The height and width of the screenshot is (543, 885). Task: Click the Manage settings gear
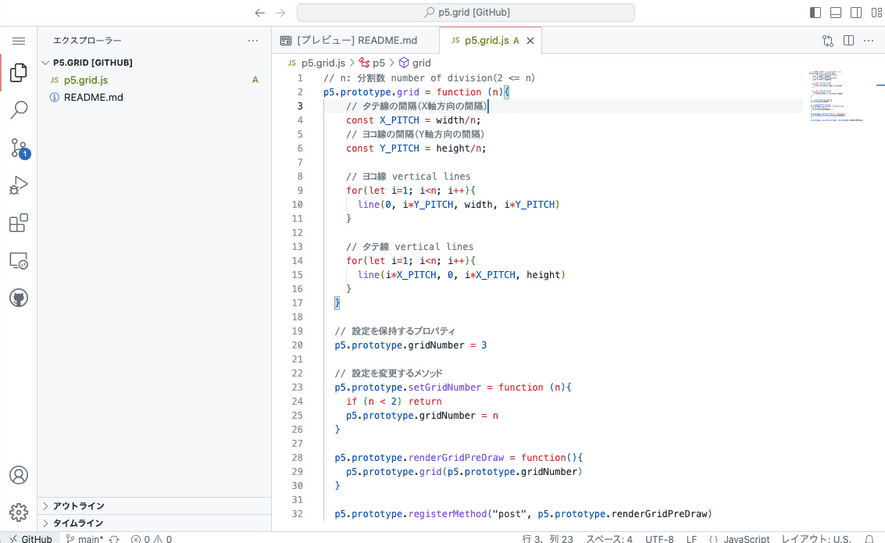tap(18, 512)
